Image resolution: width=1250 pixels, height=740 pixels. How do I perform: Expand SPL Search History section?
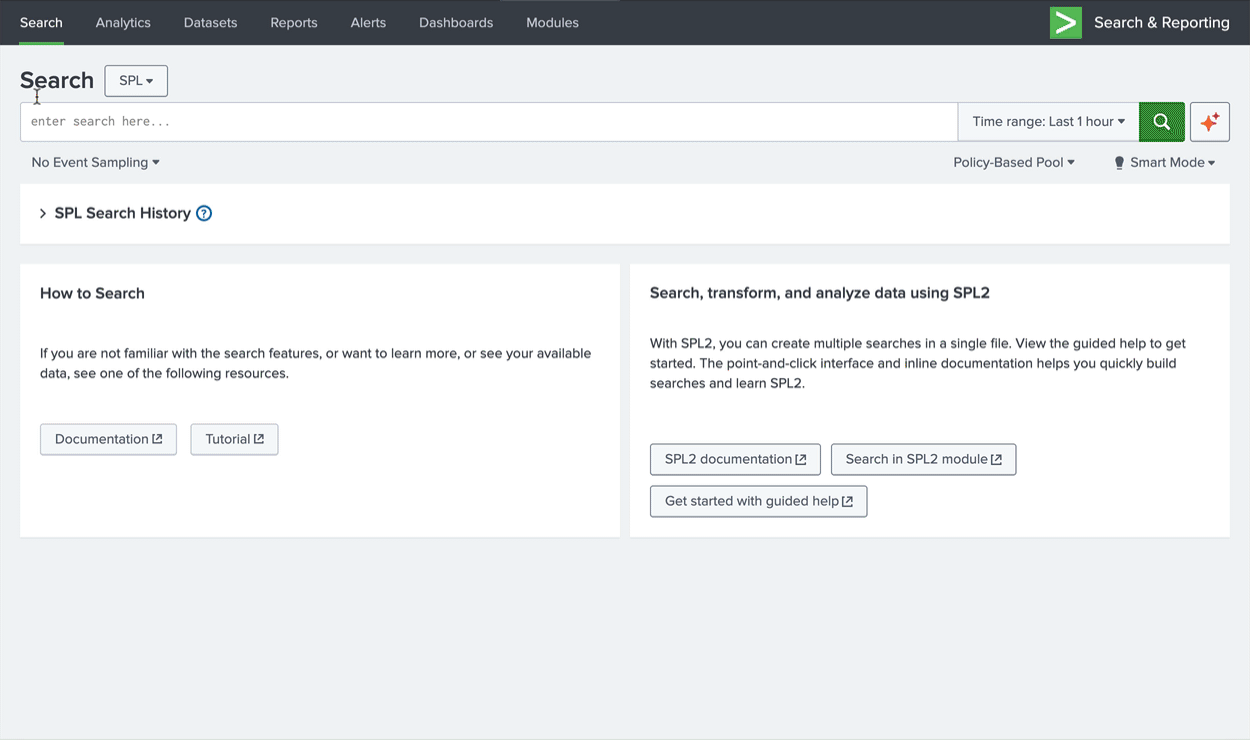coord(43,213)
